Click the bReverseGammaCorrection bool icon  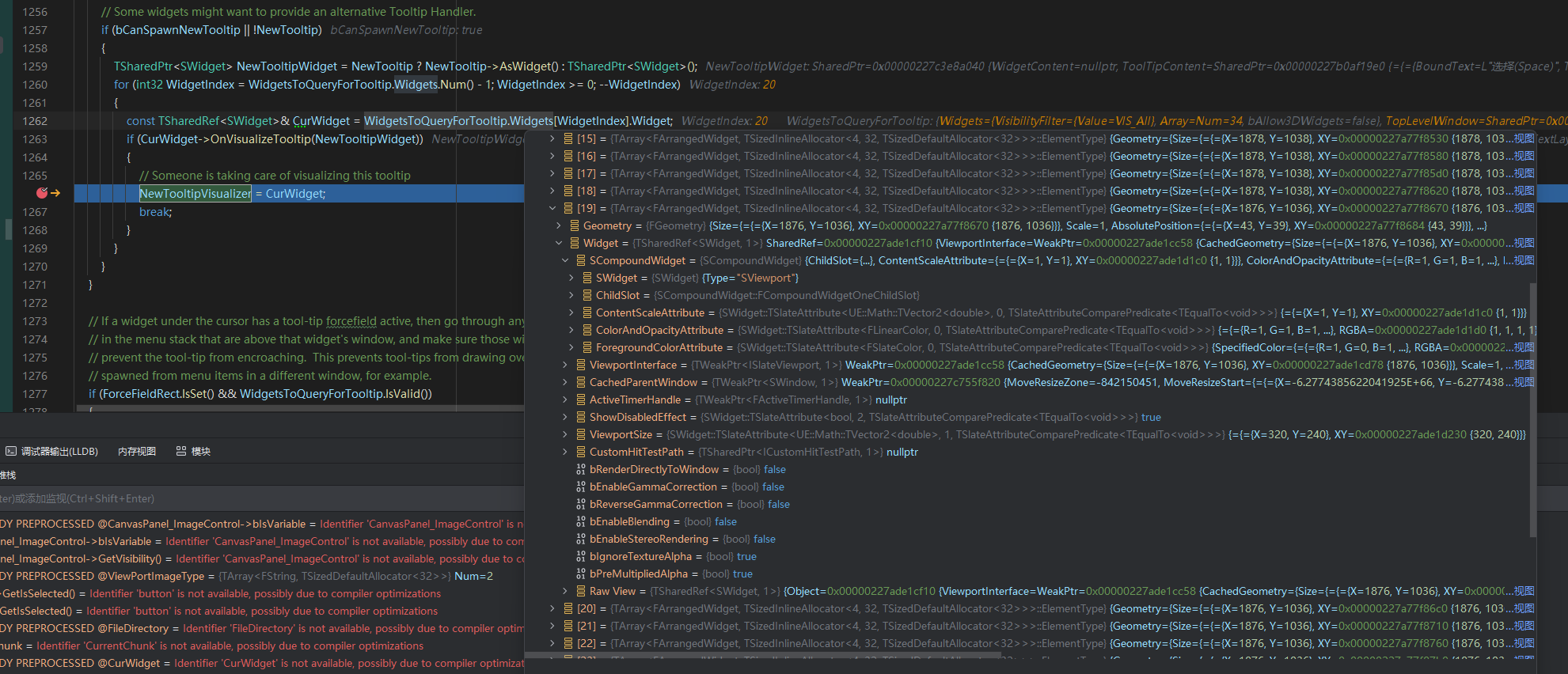[x=581, y=504]
